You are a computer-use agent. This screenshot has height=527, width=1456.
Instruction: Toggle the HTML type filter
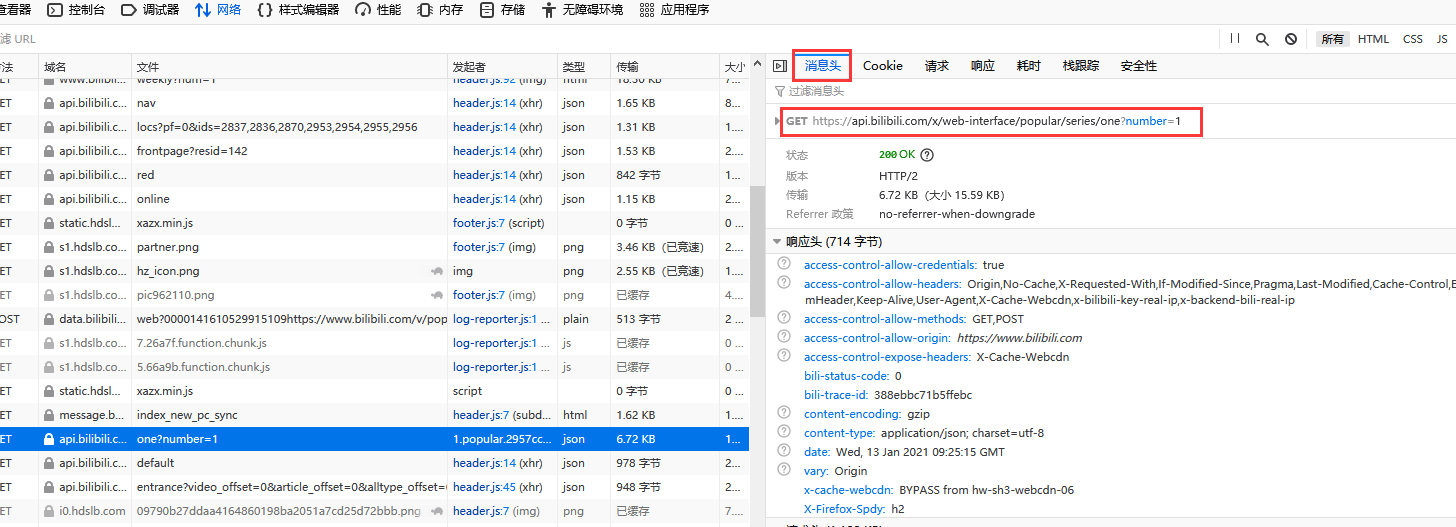click(1373, 39)
